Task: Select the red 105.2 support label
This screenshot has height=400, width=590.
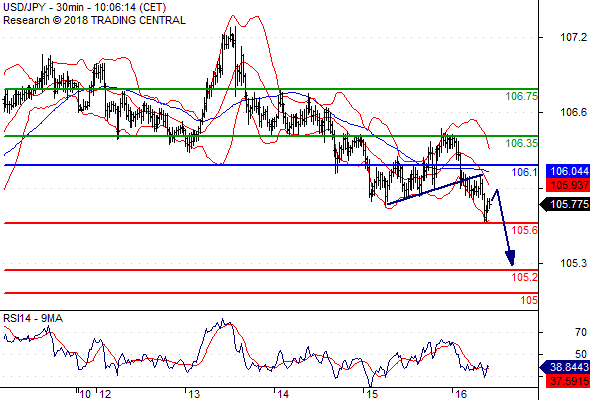Action: pos(525,277)
